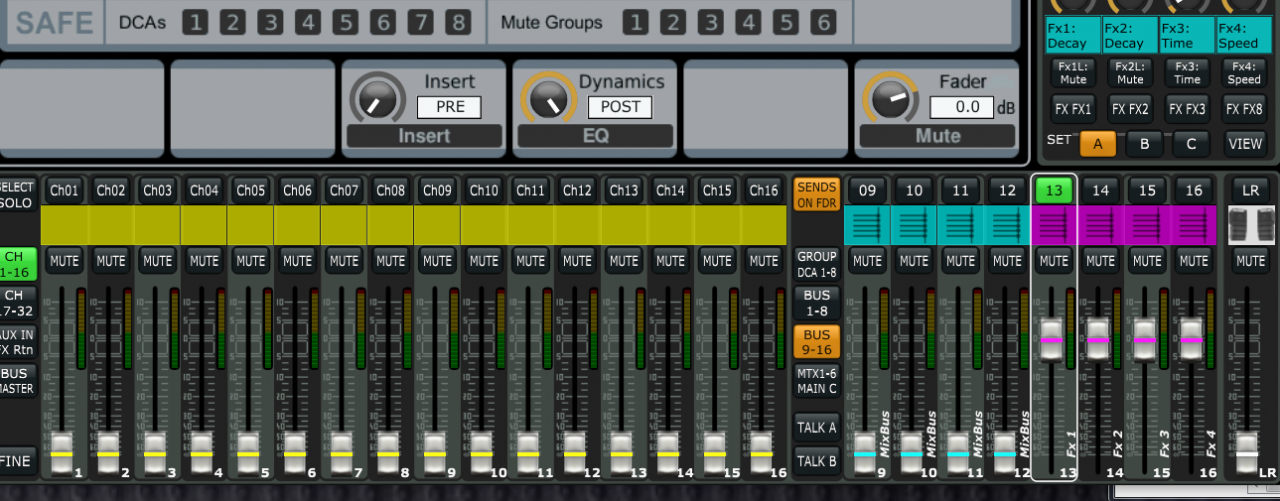The height and width of the screenshot is (501, 1280).
Task: Click the FINE button
Action: click(x=17, y=462)
